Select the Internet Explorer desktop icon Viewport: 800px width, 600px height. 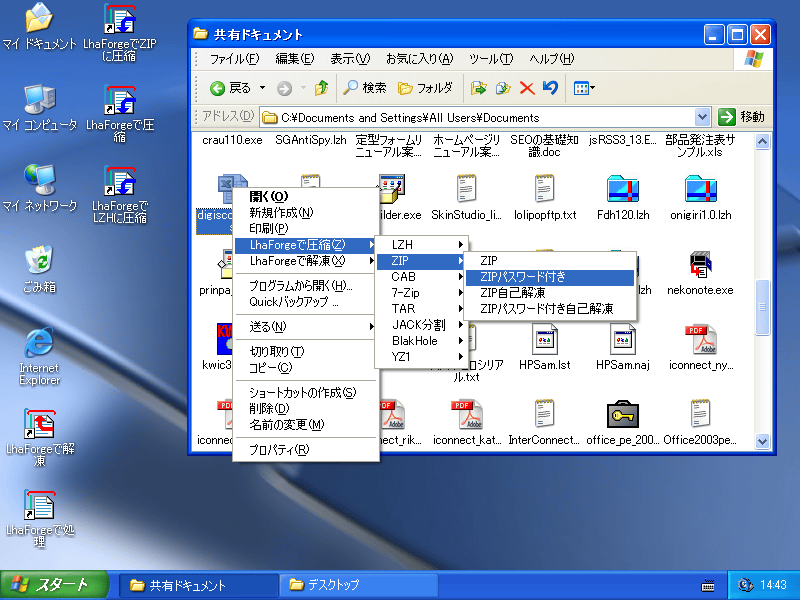39,356
